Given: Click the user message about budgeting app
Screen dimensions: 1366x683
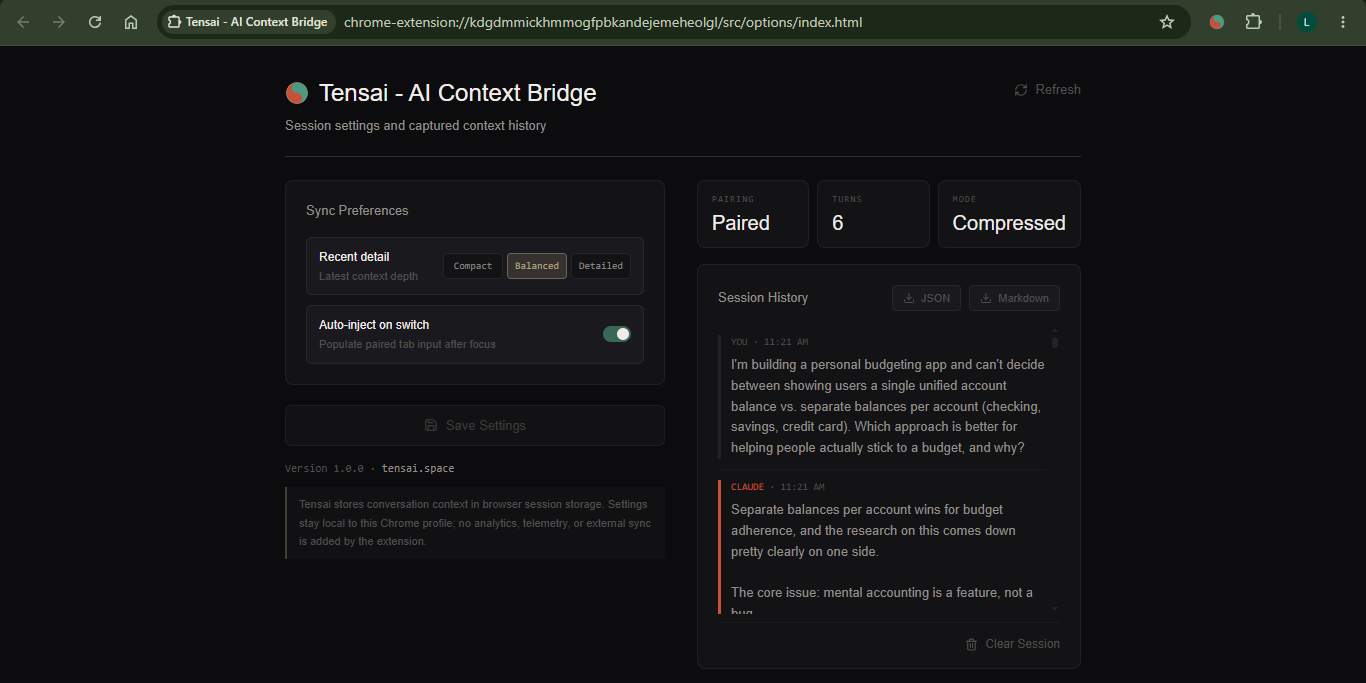Looking at the screenshot, I should coord(888,406).
